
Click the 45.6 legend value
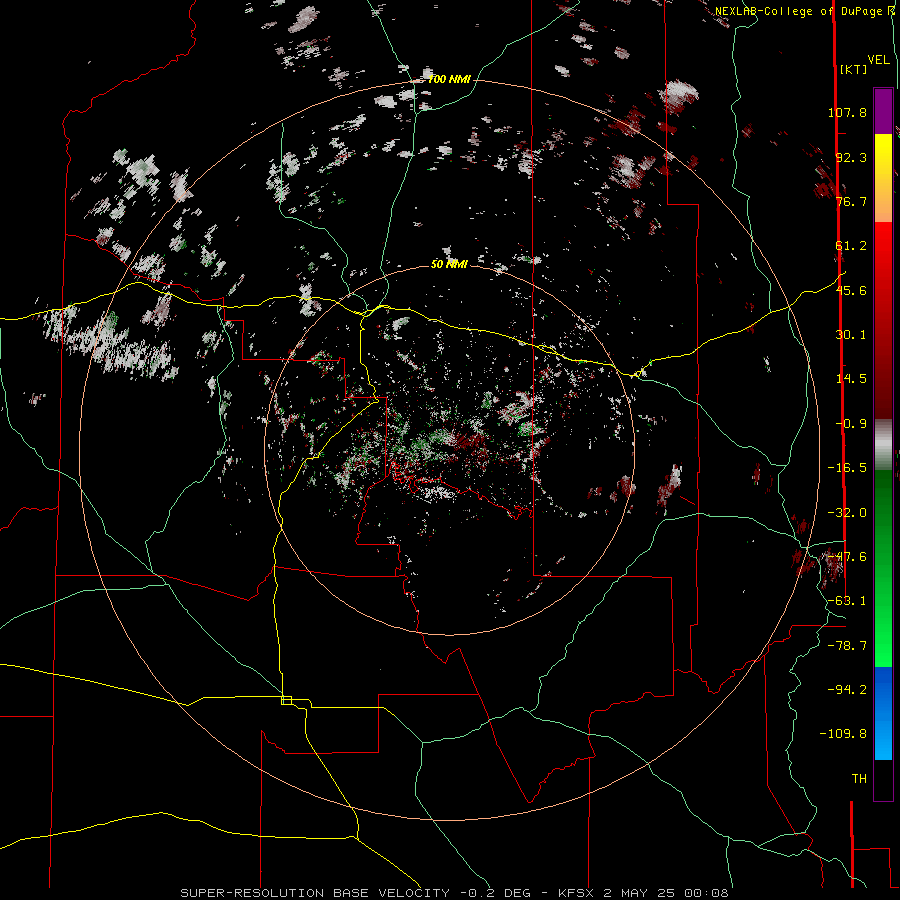[851, 290]
